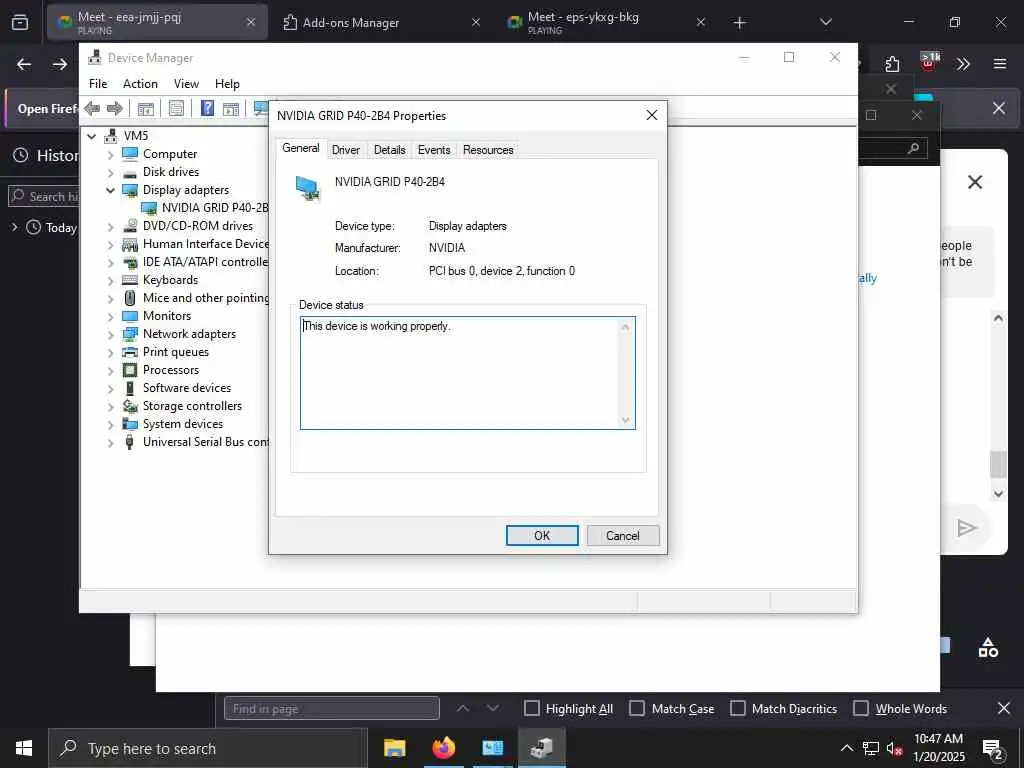This screenshot has height=768, width=1024.
Task: Open the Help menu in Device Manager
Action: click(x=227, y=84)
